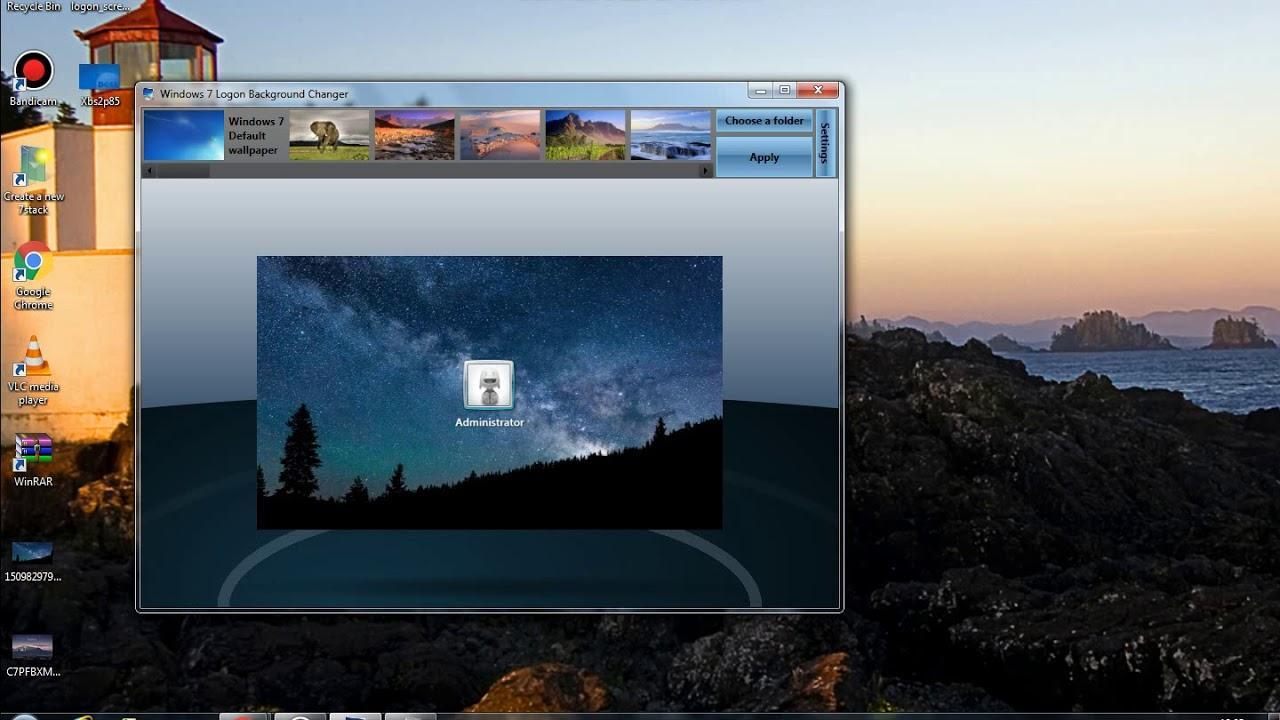Viewport: 1280px width, 720px height.
Task: Open the Recycle Bin desktop icon
Action: pyautogui.click(x=34, y=6)
